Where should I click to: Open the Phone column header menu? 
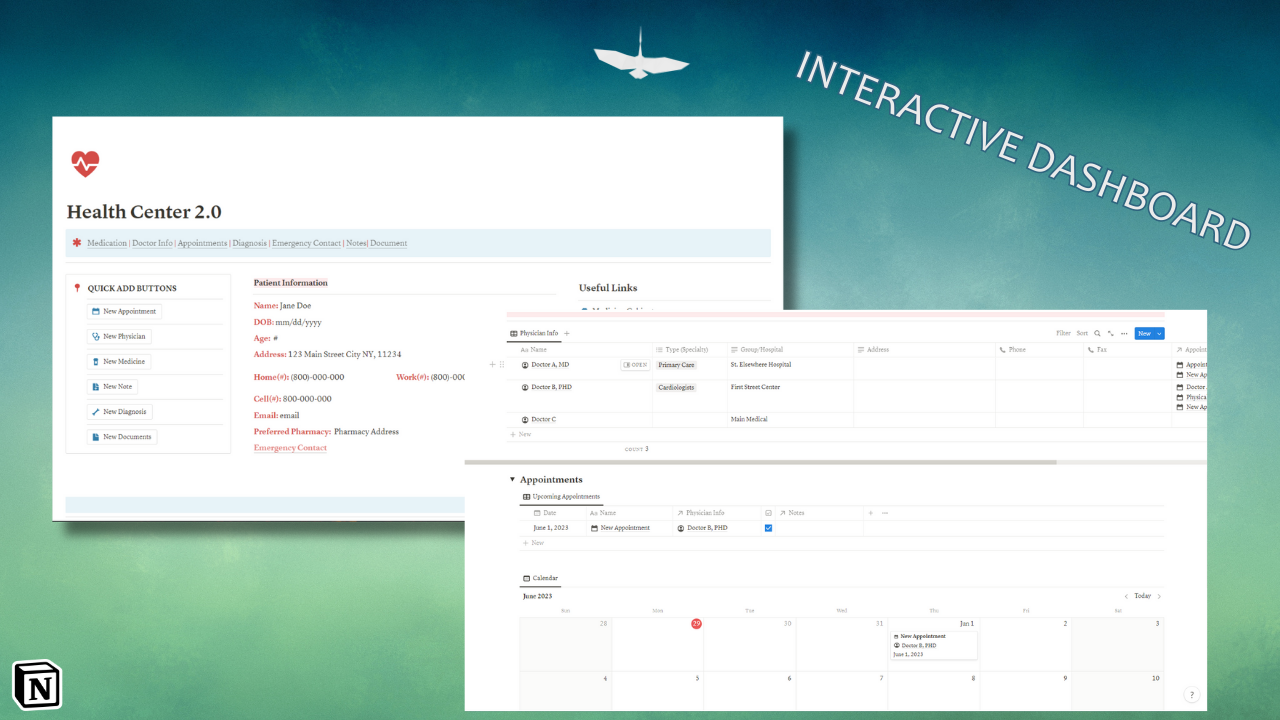1039,350
